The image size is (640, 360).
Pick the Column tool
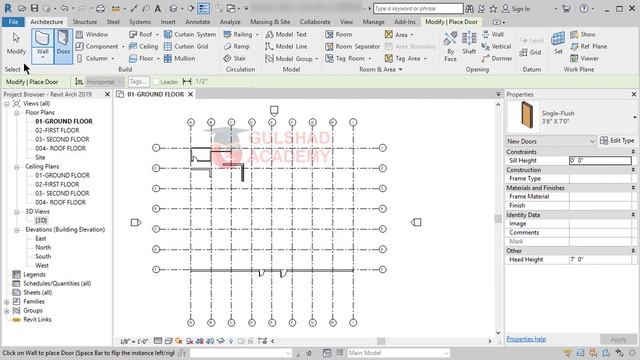(x=95, y=58)
